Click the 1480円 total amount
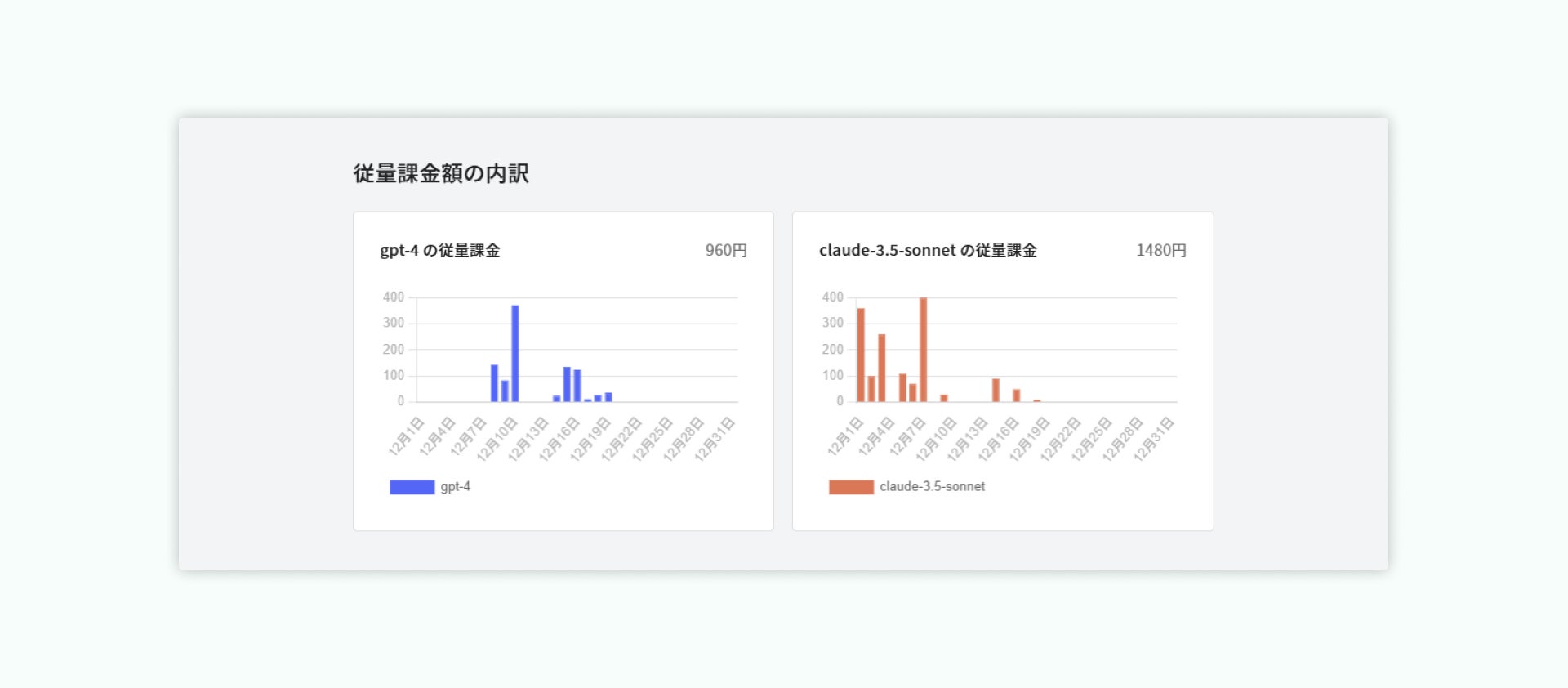This screenshot has height=688, width=1568. [x=1161, y=251]
